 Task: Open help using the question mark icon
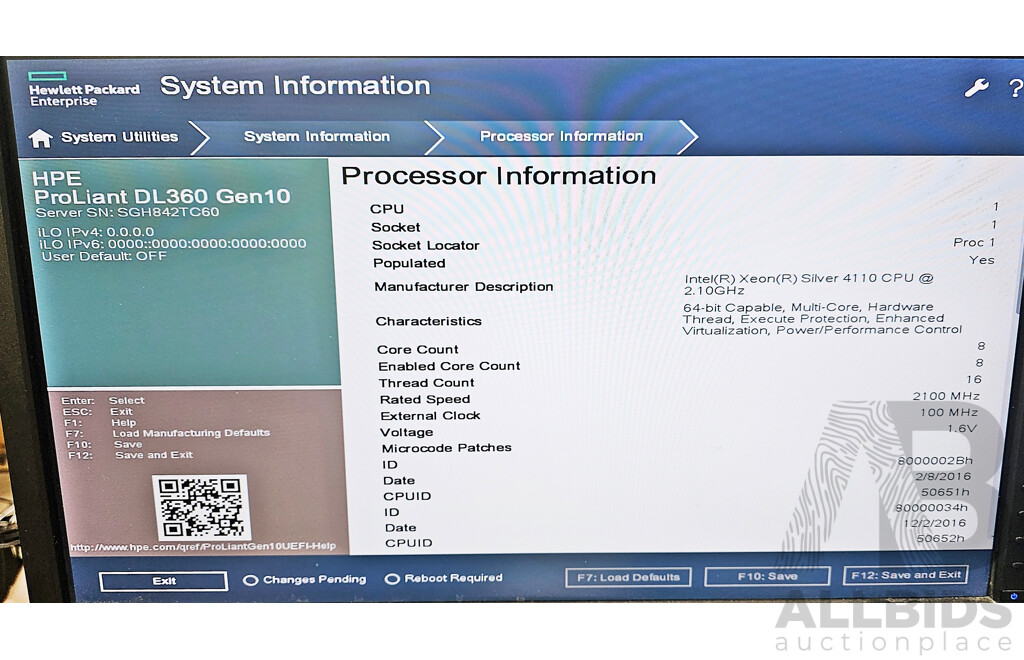[1015, 88]
